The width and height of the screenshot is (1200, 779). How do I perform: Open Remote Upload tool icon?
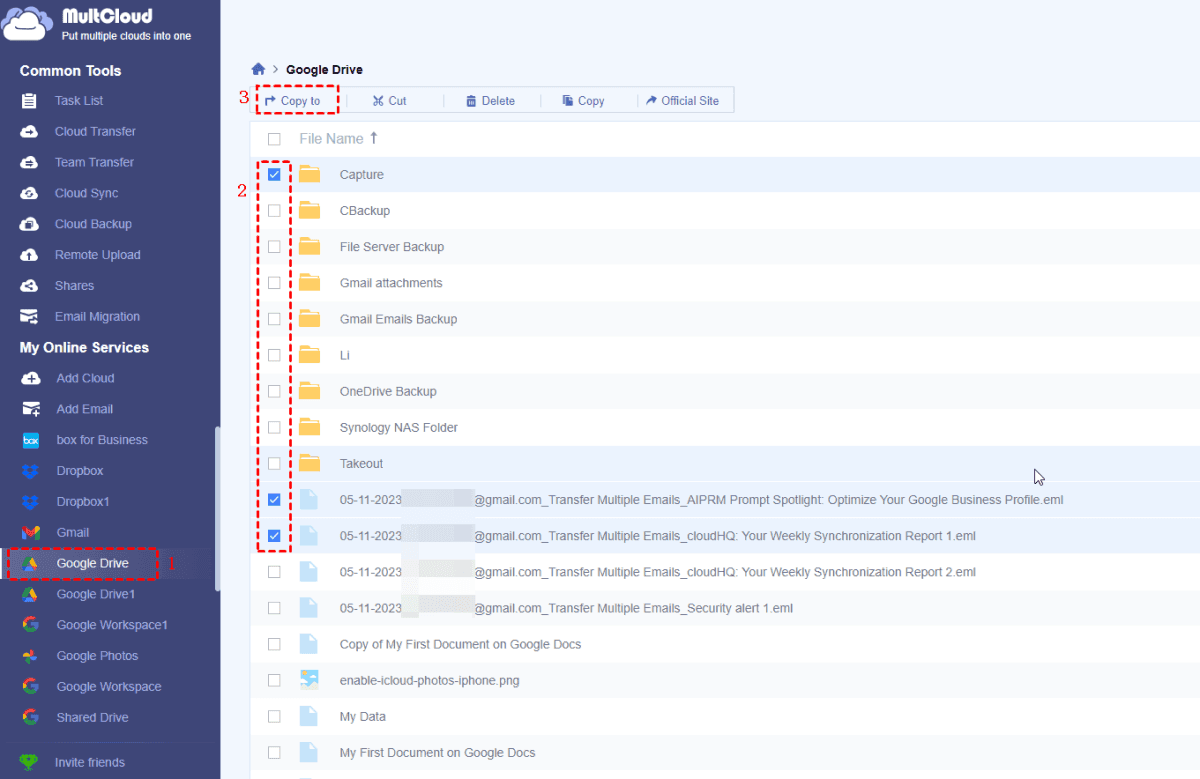coord(30,255)
